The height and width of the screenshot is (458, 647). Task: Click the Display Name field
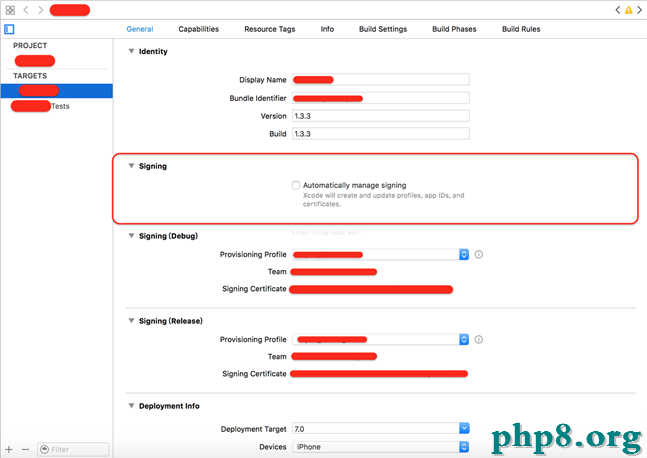pyautogui.click(x=381, y=80)
